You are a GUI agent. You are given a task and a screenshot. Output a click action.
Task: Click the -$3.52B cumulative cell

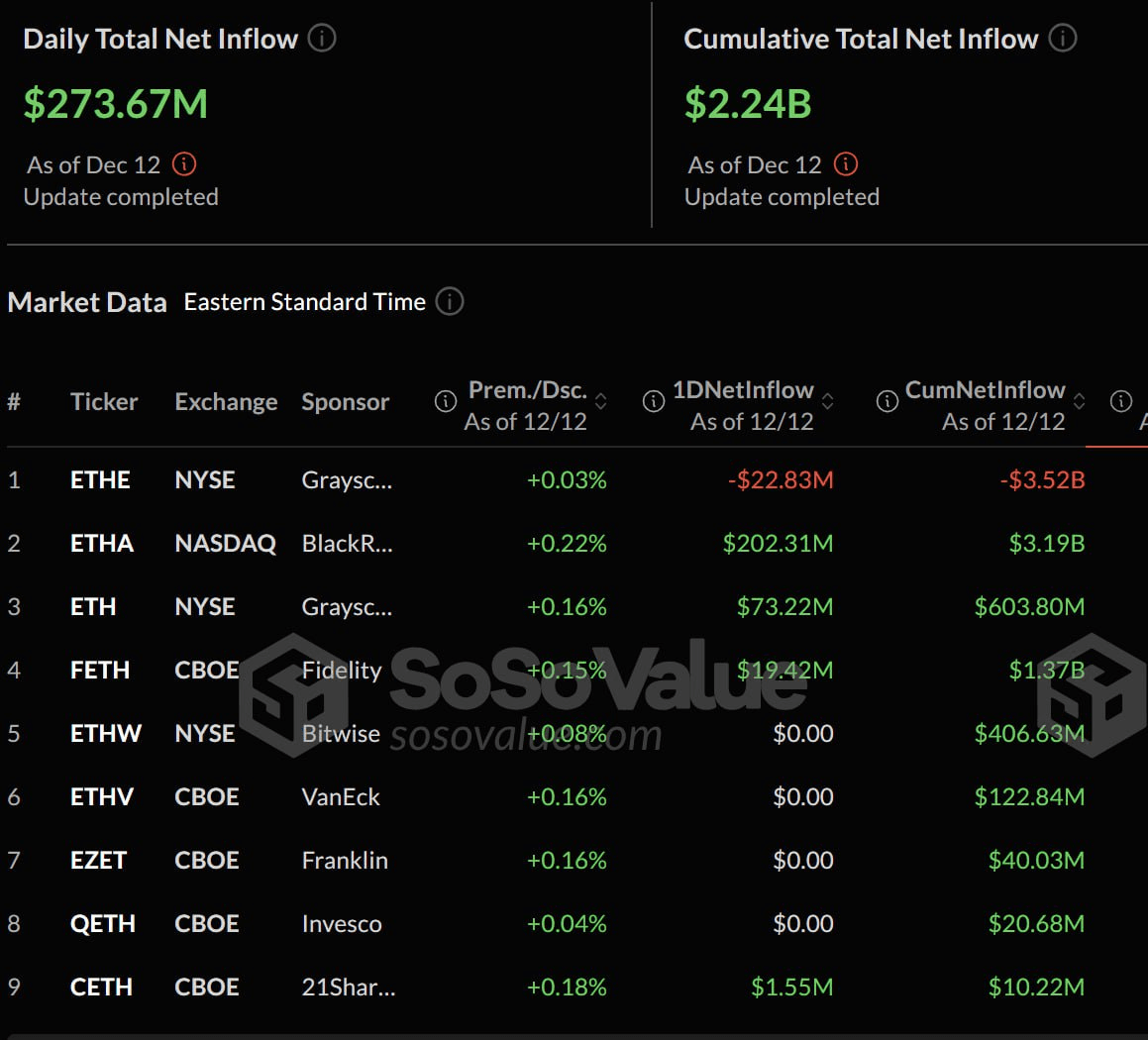1043,480
